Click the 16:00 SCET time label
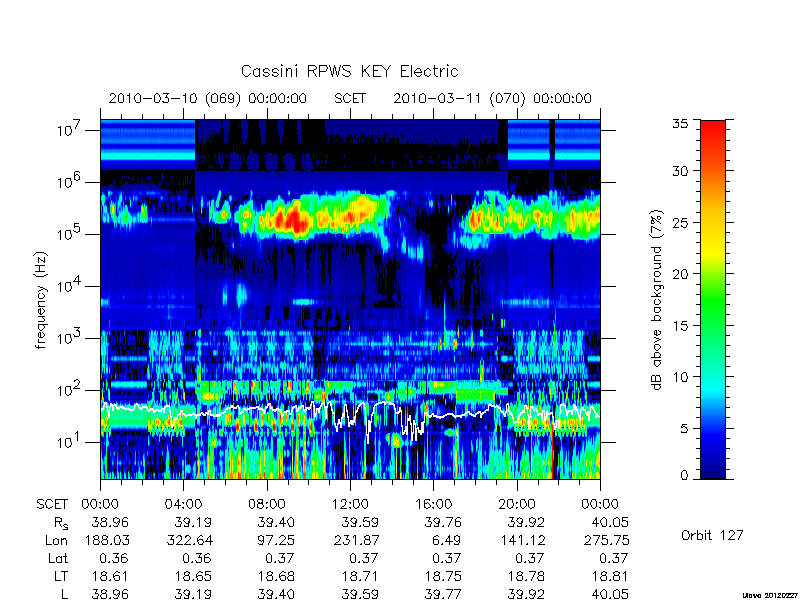Image resolution: width=800 pixels, height=600 pixels. tap(434, 505)
